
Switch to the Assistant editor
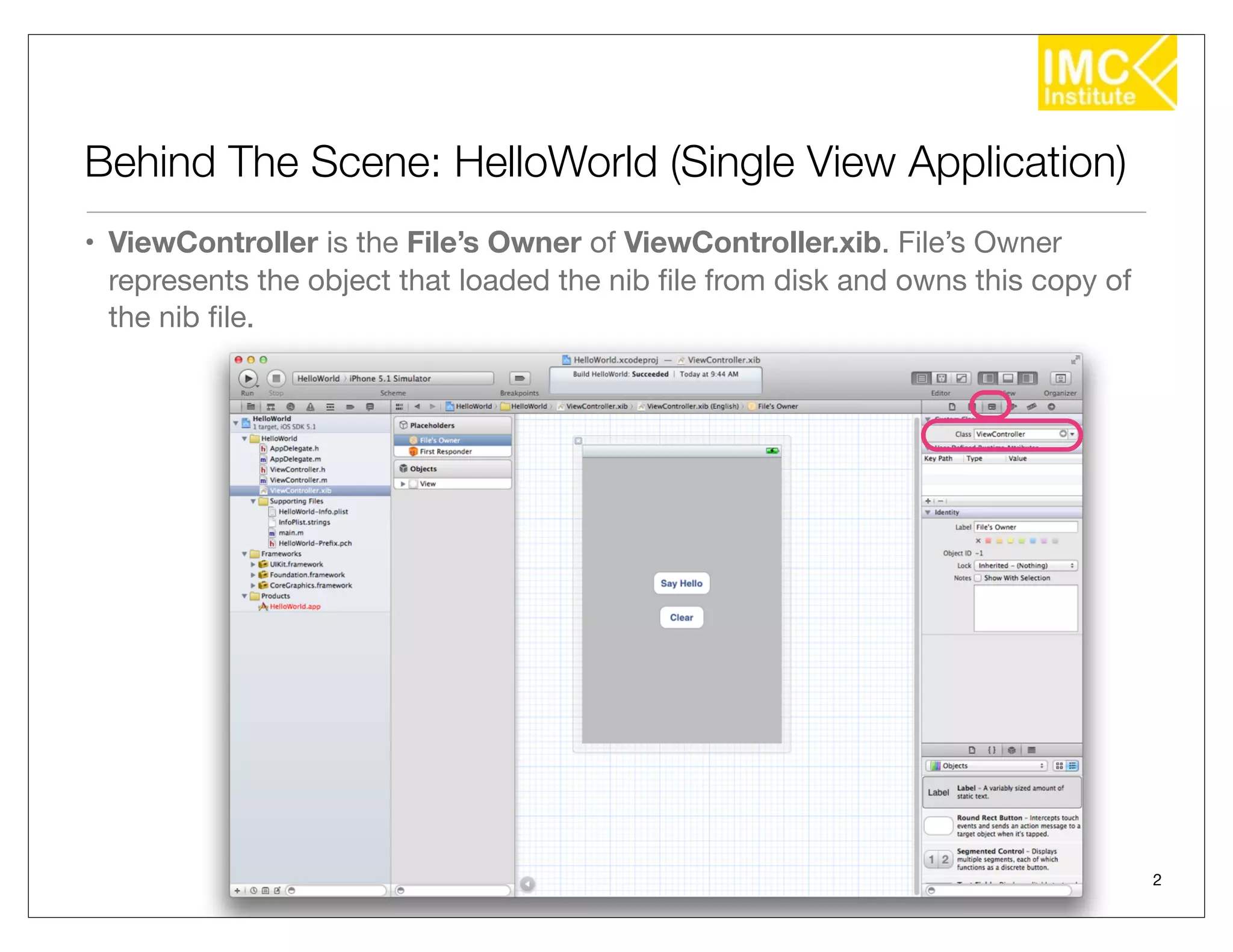click(942, 379)
